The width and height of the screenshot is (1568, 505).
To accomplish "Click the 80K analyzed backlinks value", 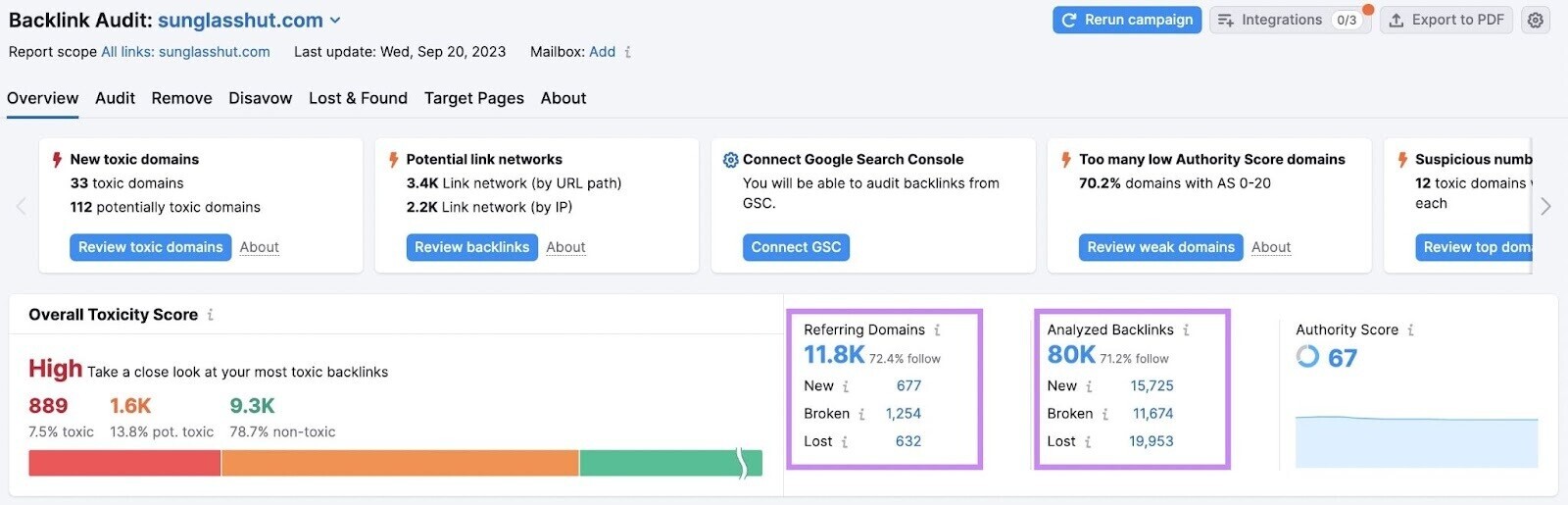I will point(1071,355).
